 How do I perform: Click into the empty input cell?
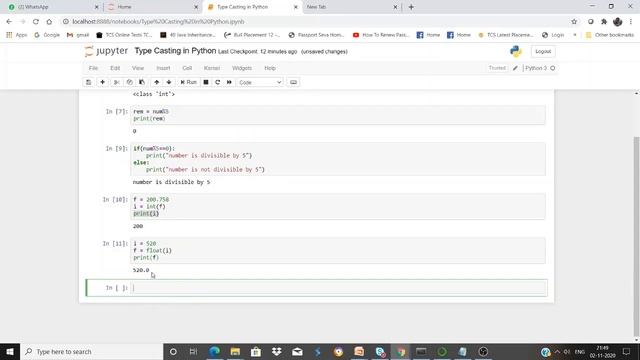(x=338, y=288)
